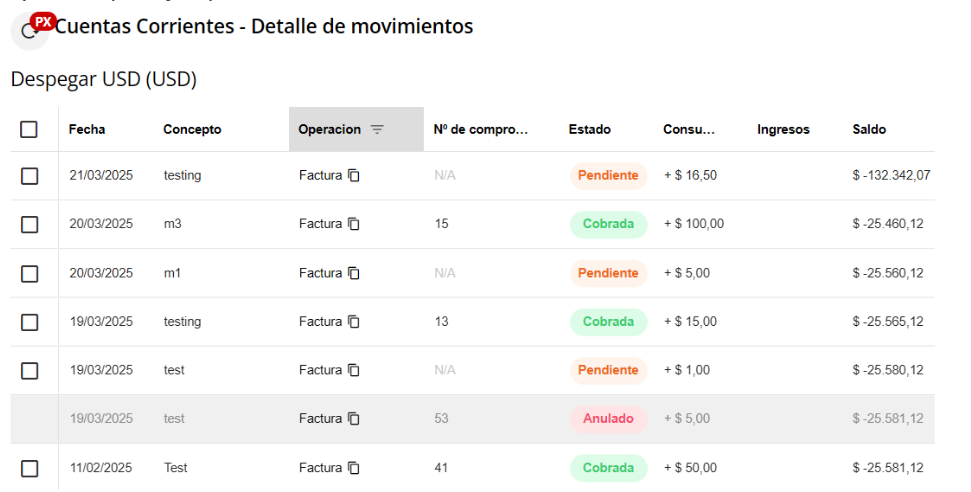Click the Cobrada status badge for m3

pyautogui.click(x=608, y=224)
